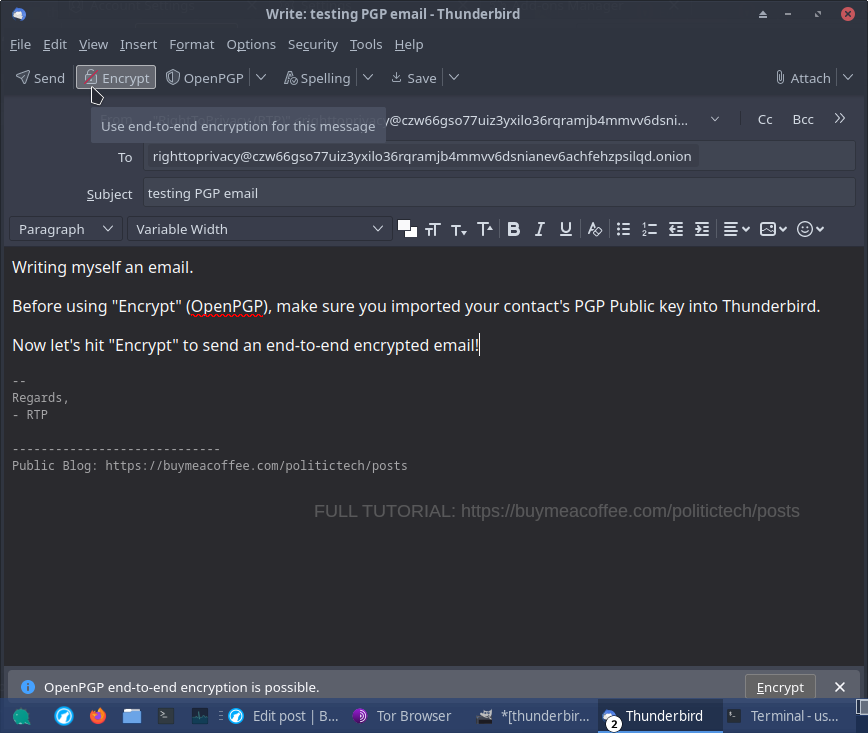The width and height of the screenshot is (868, 733).
Task: Choose text color swatch
Action: click(407, 229)
